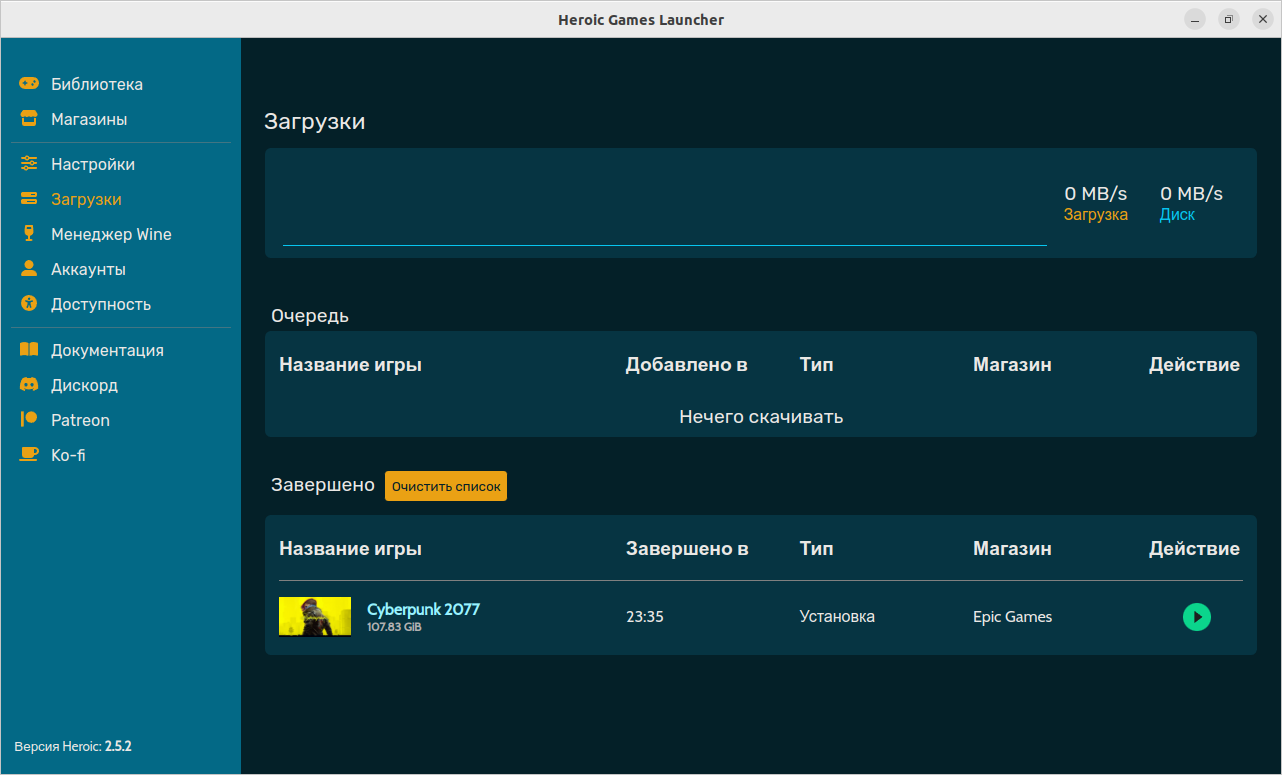Click the Documentation book icon
This screenshot has height=775, width=1282.
click(29, 350)
